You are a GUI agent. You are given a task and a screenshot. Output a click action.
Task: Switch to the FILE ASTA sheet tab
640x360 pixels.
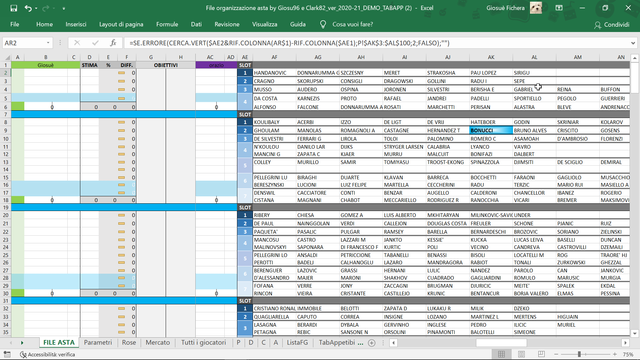pos(59,342)
